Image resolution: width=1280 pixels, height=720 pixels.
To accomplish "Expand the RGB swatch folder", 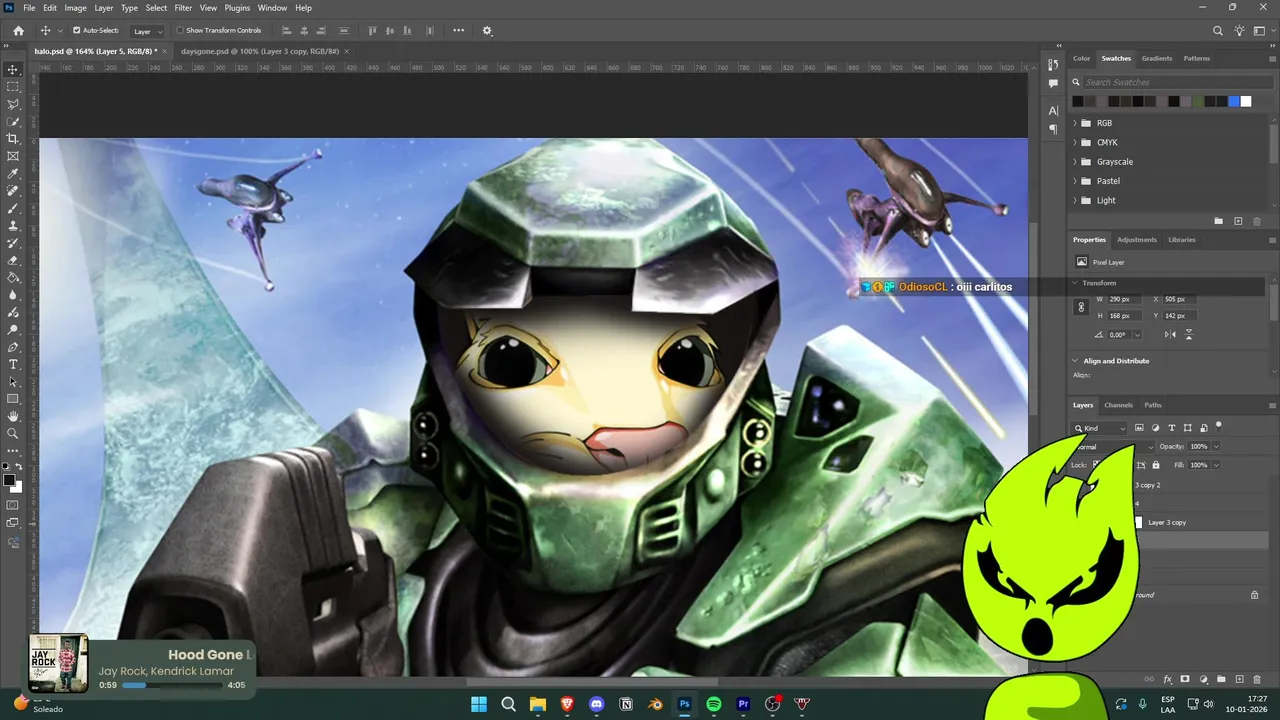I will click(1075, 123).
